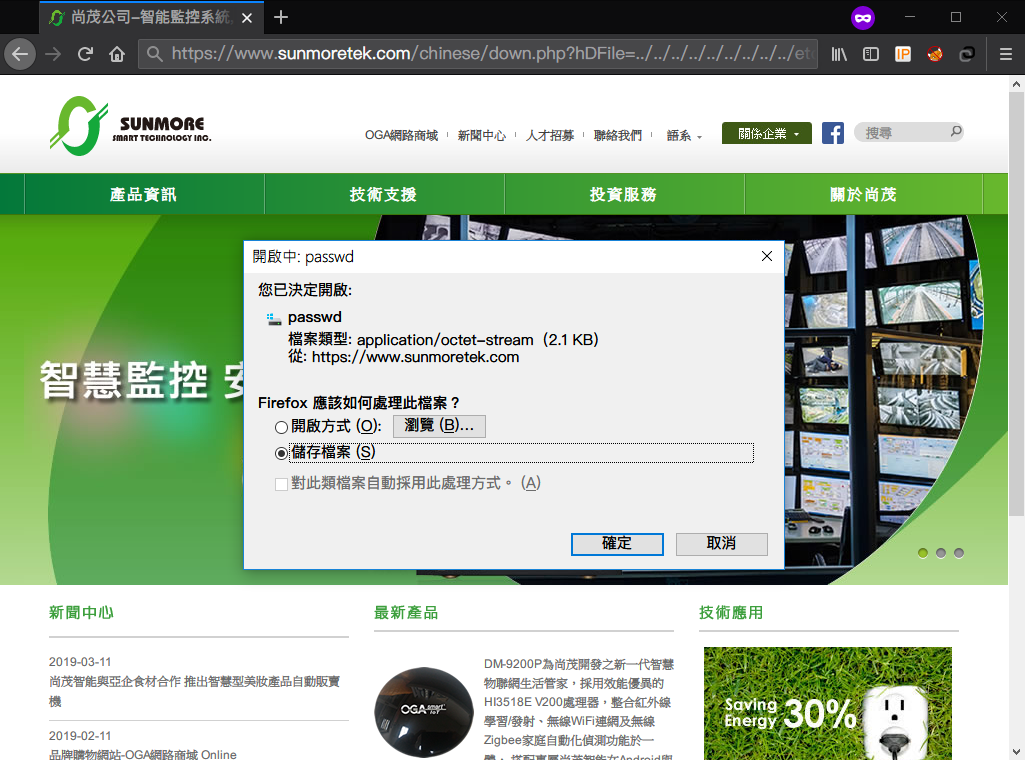Click the passwd file icon in dialog
Viewport: 1025px width, 760px height.
tap(274, 319)
